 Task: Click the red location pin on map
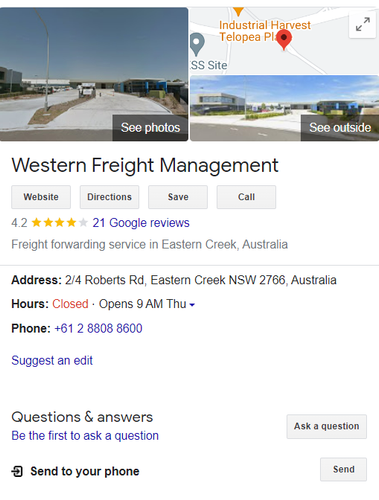tap(284, 40)
